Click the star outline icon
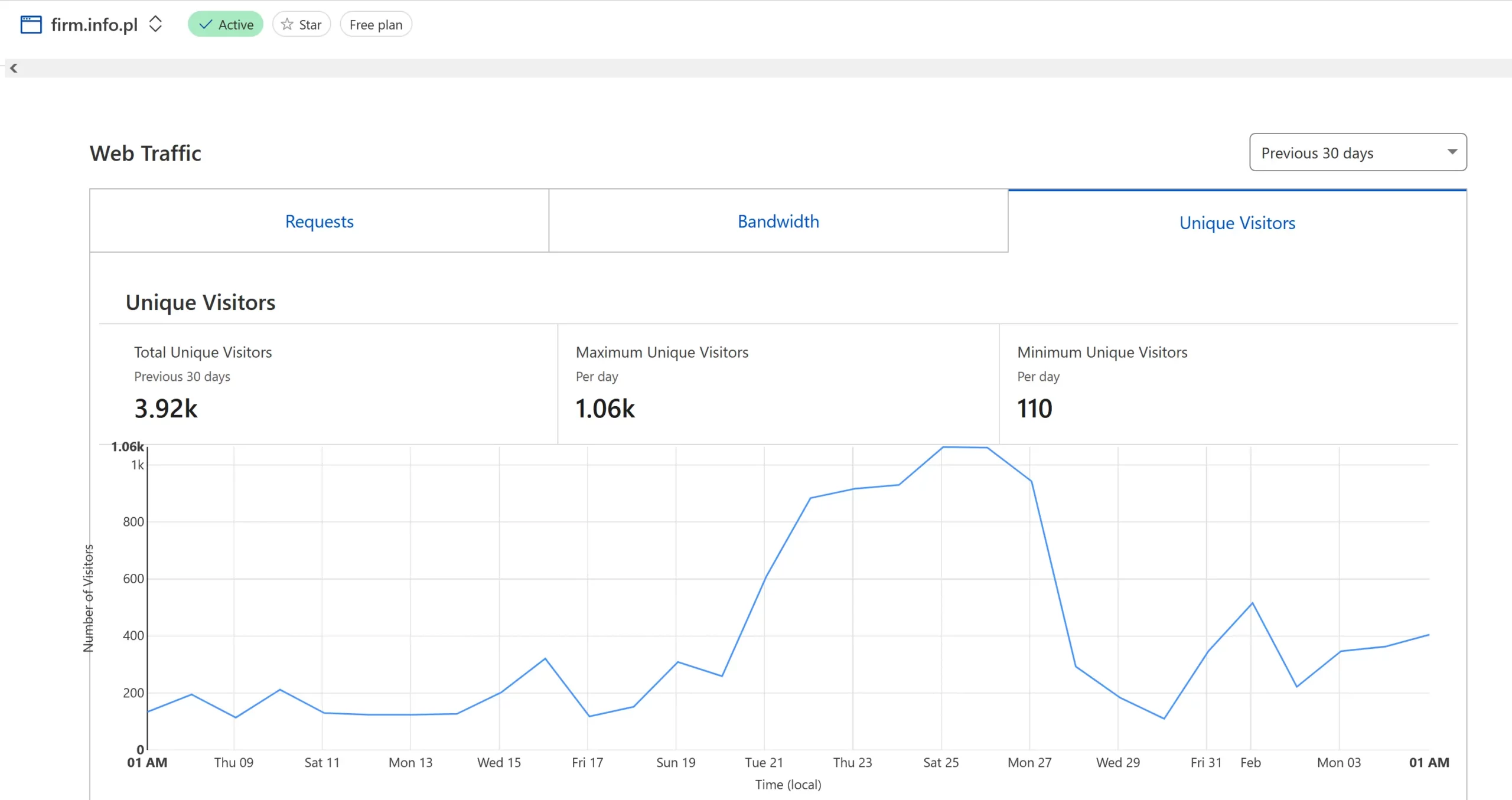Screen dimensions: 1512x800 click(287, 24)
